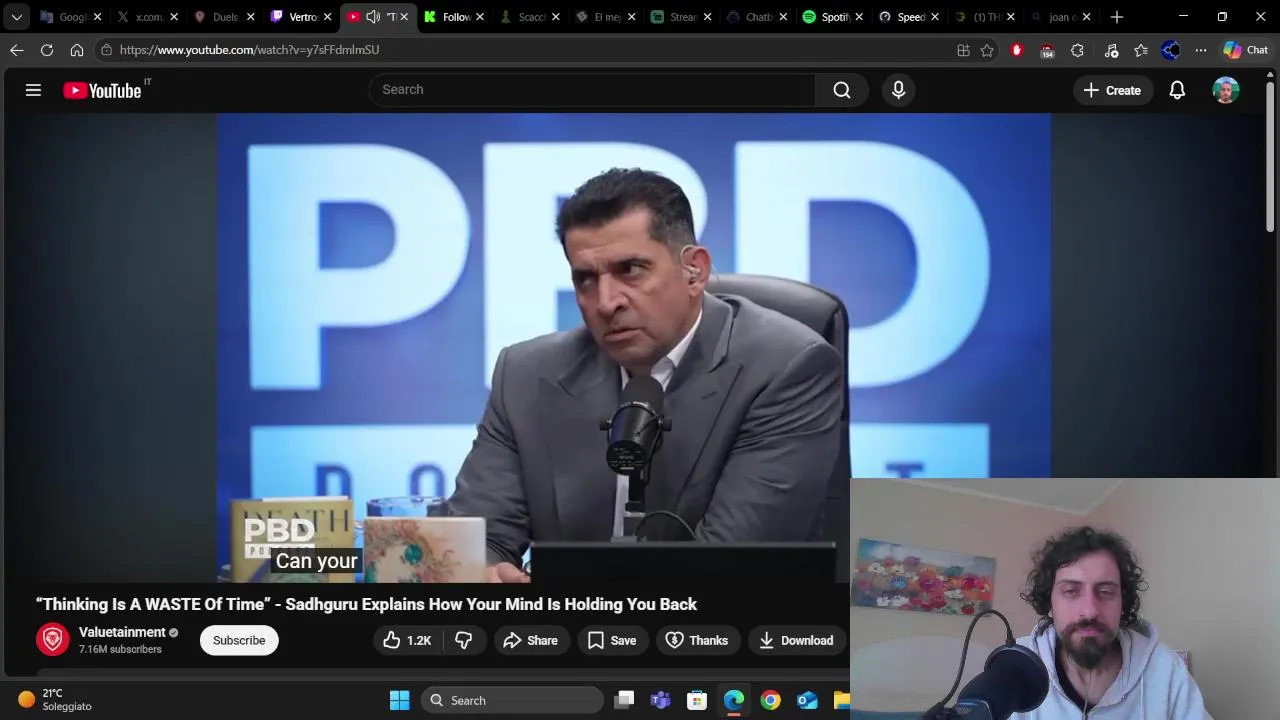Open Create menu in YouTube header

point(1112,90)
